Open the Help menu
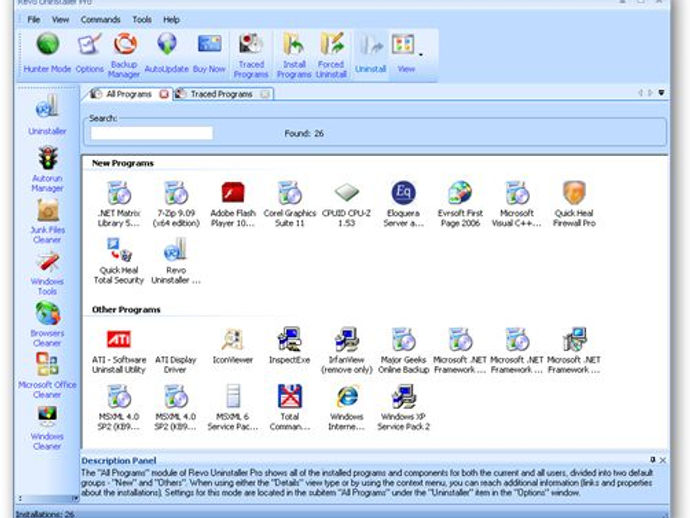 [171, 19]
